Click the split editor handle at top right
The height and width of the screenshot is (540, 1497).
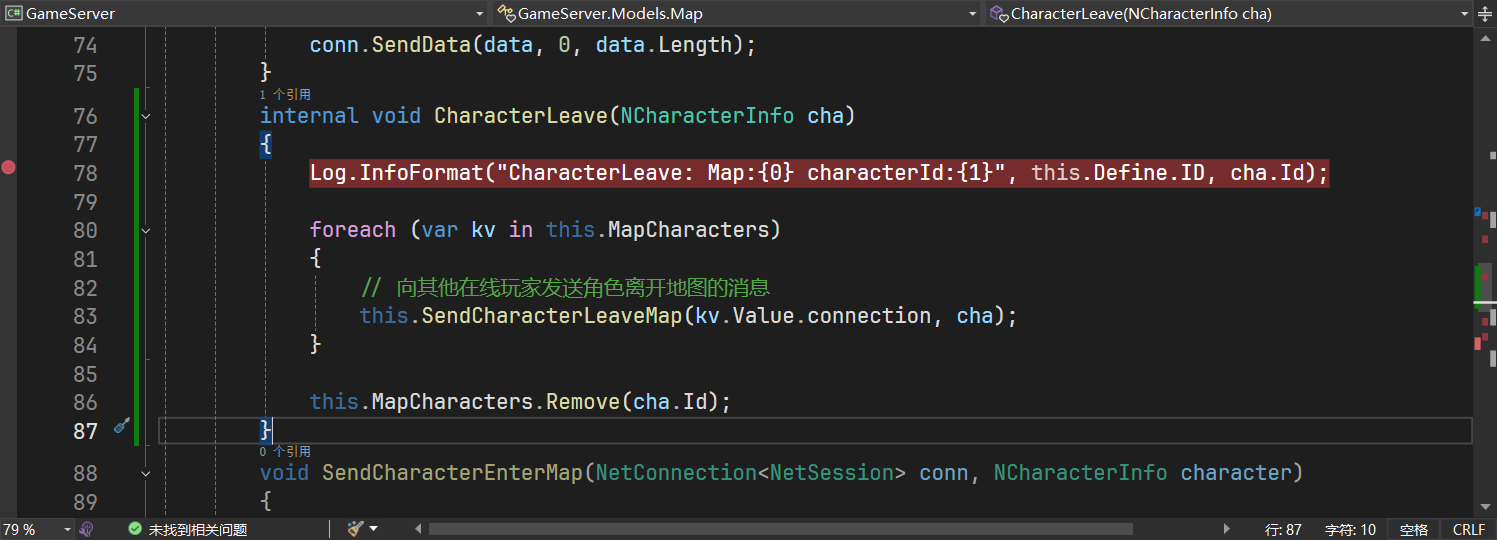point(1487,13)
